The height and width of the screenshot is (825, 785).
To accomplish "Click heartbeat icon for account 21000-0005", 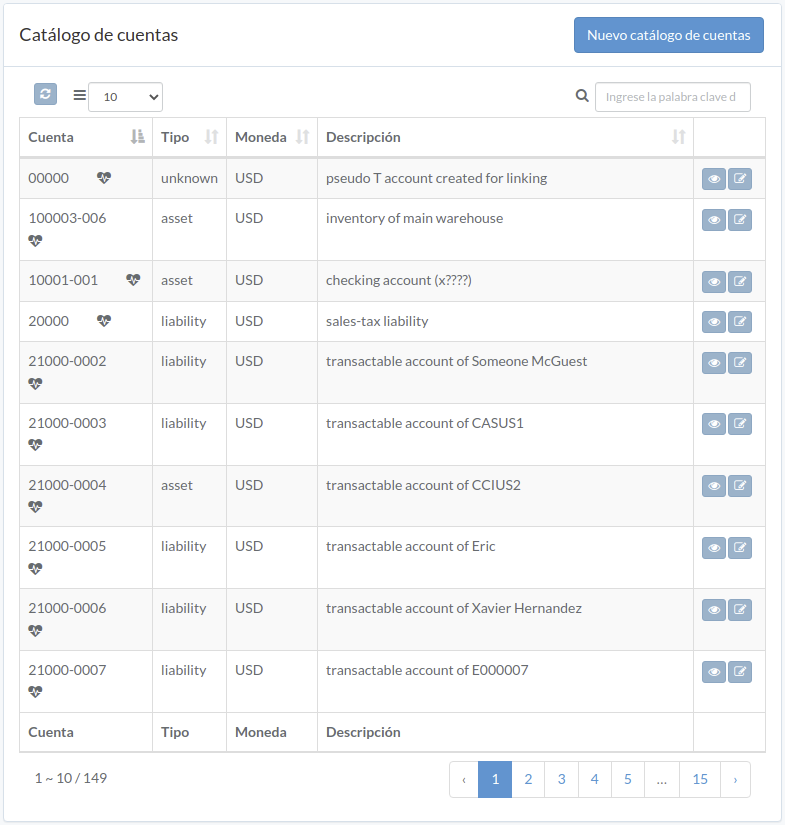I will 35,569.
